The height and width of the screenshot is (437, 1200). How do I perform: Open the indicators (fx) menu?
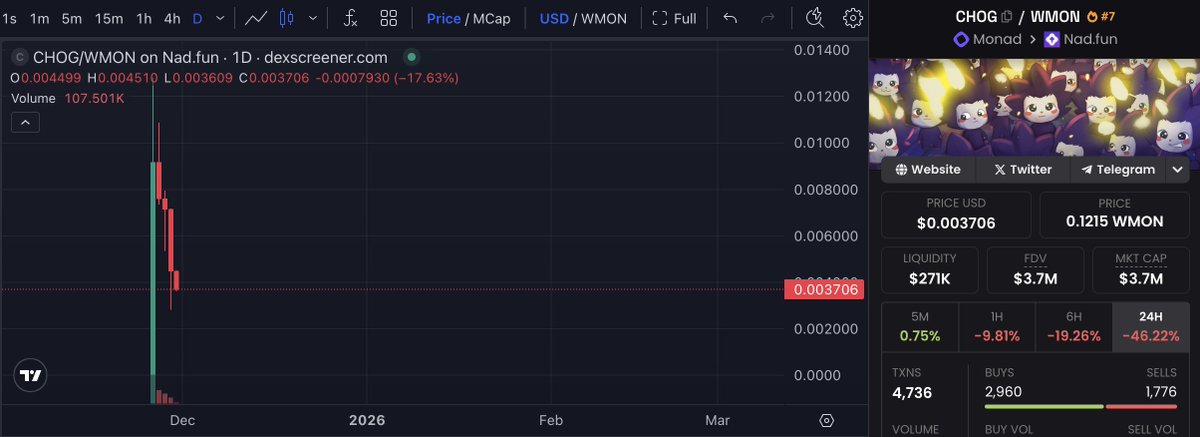(350, 18)
